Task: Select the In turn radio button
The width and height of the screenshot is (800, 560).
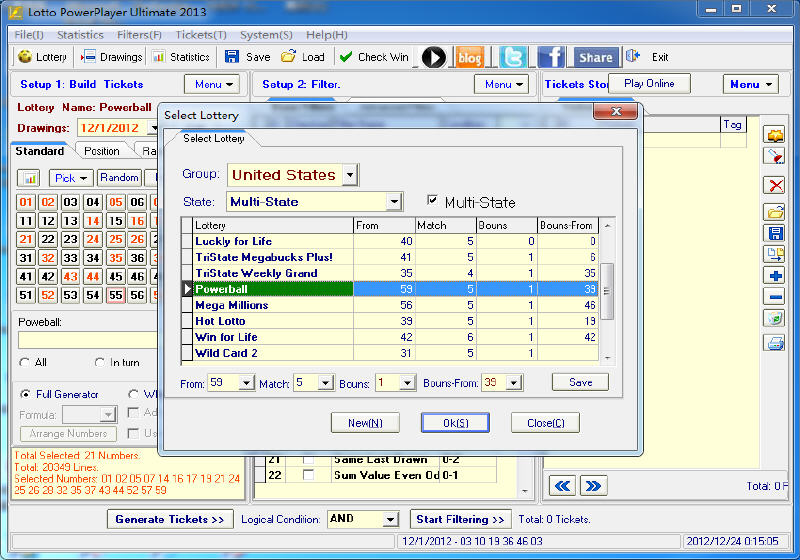Action: click(x=99, y=362)
